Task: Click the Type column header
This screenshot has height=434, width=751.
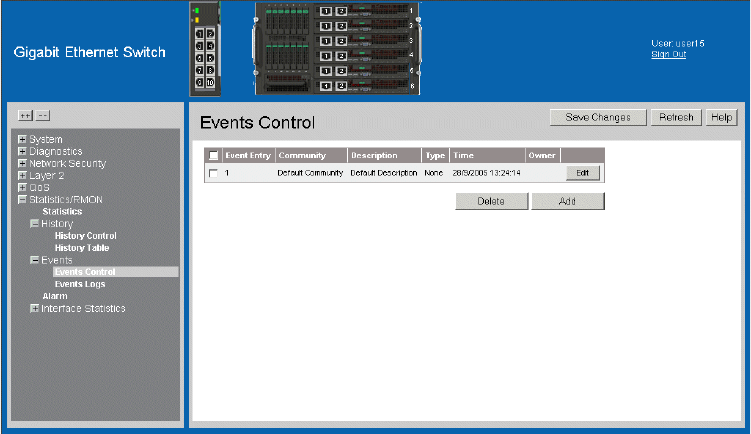Action: tap(435, 155)
